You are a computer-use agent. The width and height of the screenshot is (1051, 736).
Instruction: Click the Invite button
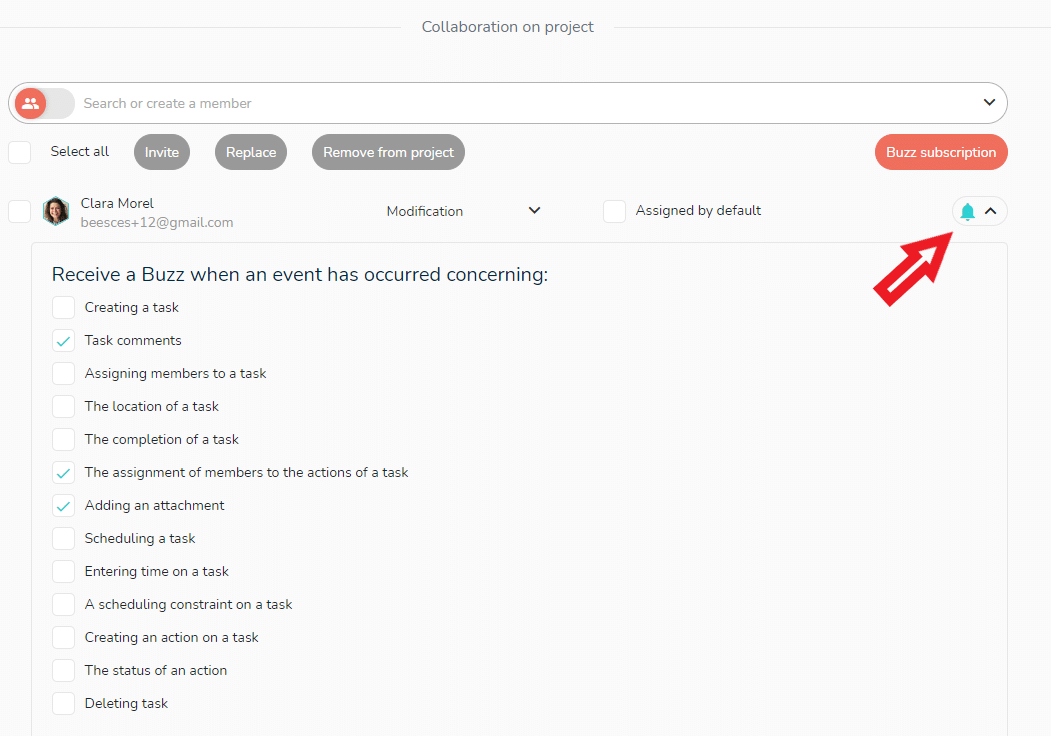coord(162,152)
